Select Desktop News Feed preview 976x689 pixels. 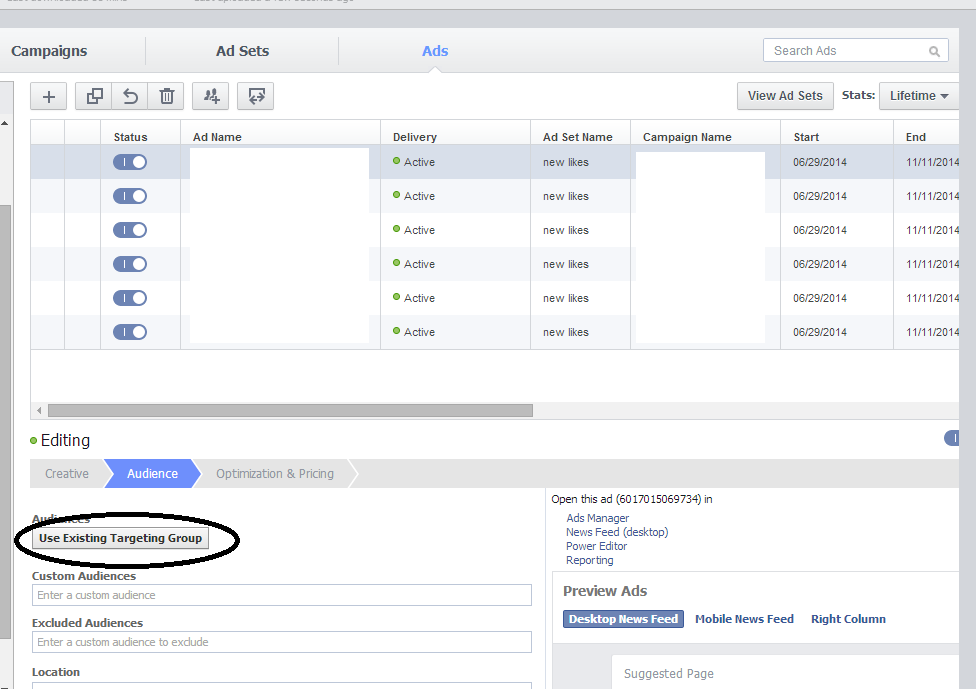[623, 619]
